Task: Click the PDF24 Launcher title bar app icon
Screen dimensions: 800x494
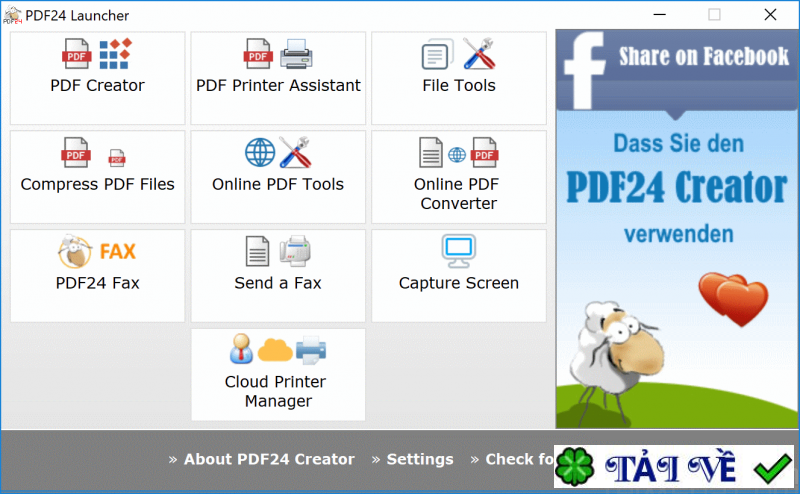Action: (12, 15)
